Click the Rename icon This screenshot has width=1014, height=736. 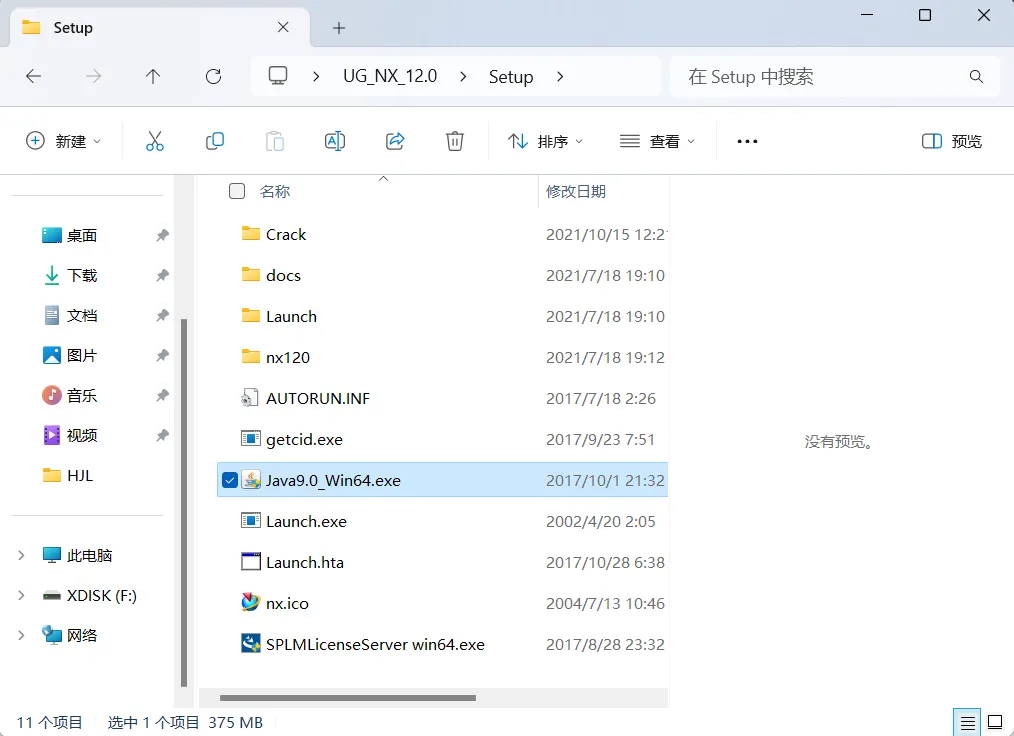(335, 141)
